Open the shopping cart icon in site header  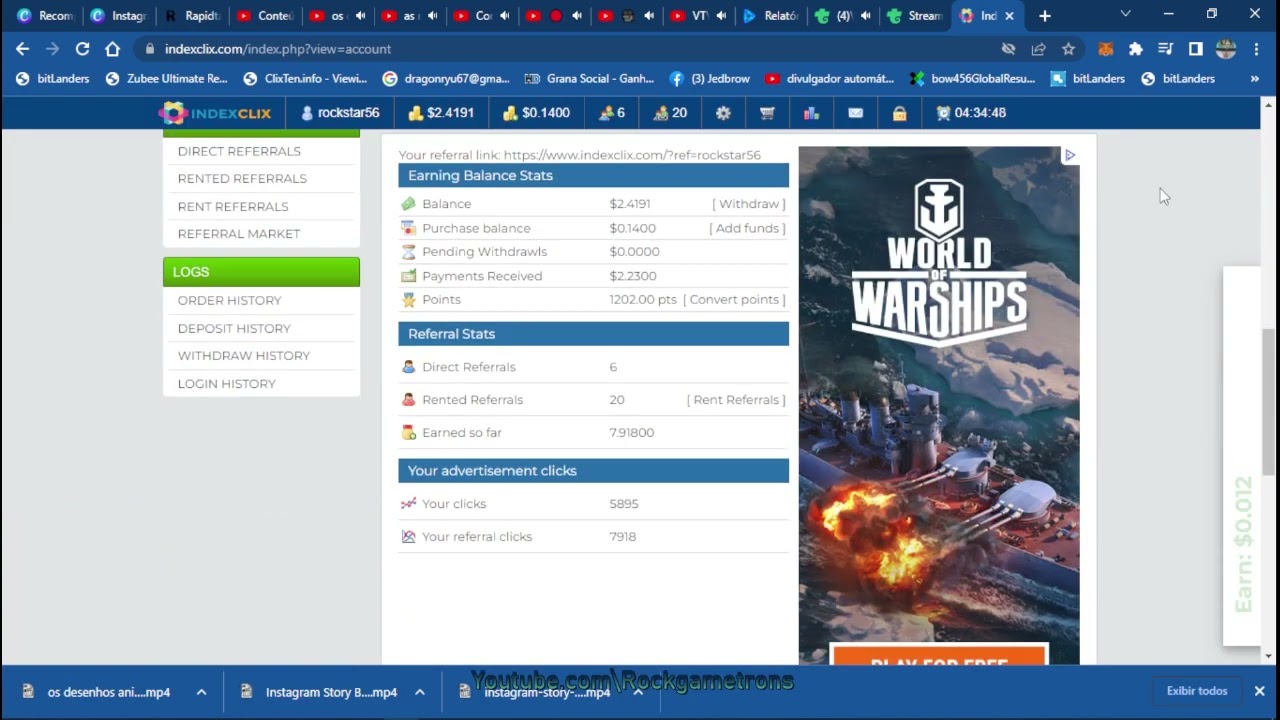tap(767, 113)
